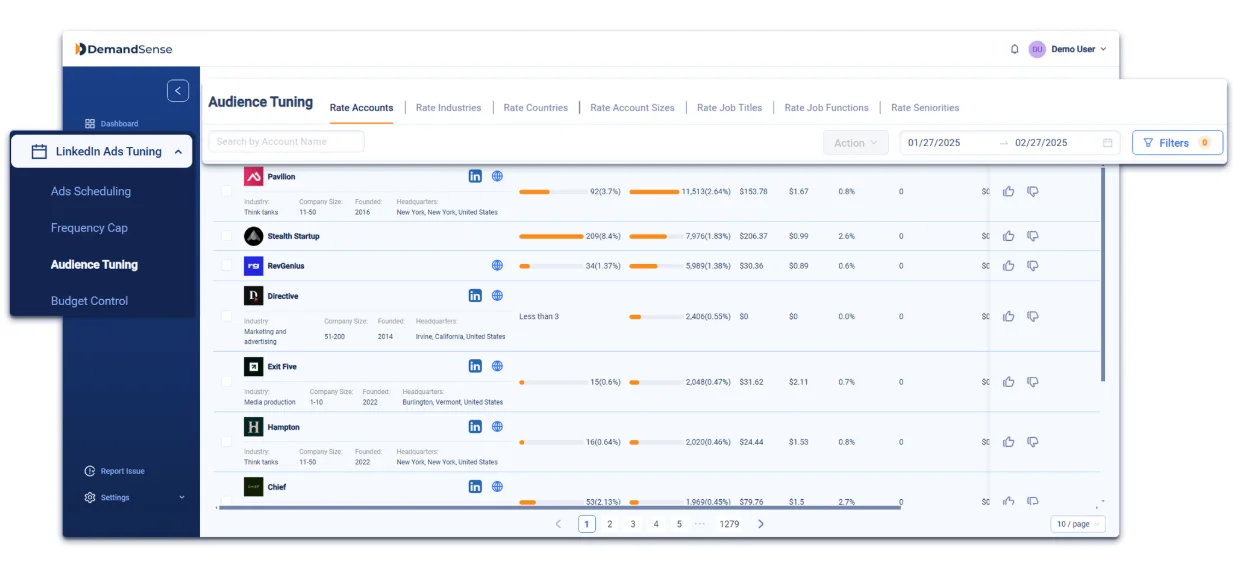Click the thumbs-up icon on Stealth Startup row
Screen dimensions: 1233x576
click(x=1008, y=236)
